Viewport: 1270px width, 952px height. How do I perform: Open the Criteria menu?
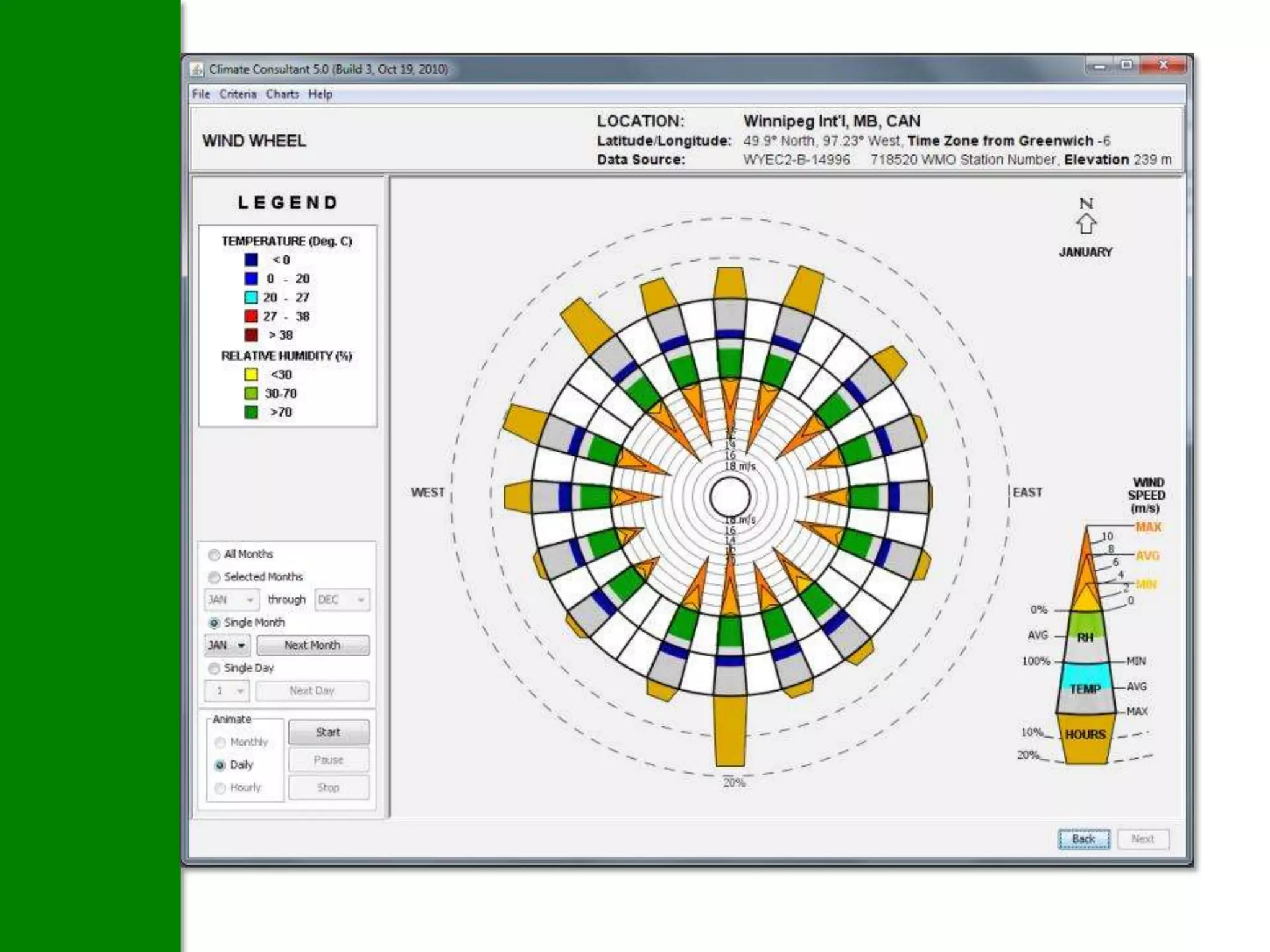[238, 94]
